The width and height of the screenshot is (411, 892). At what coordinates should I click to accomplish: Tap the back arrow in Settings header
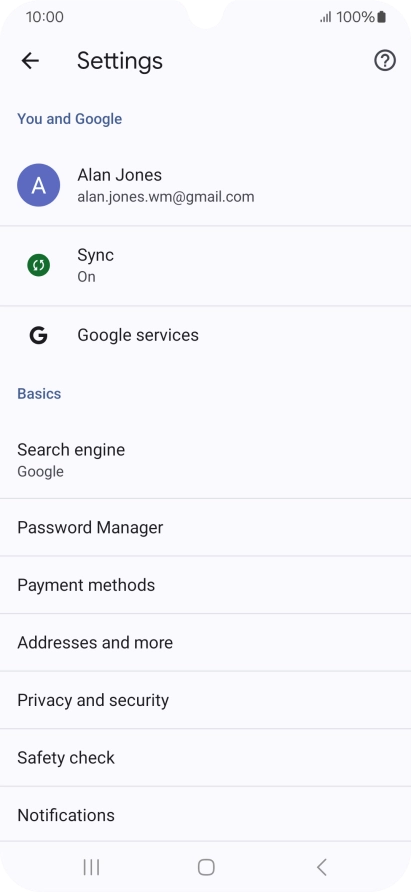click(30, 60)
